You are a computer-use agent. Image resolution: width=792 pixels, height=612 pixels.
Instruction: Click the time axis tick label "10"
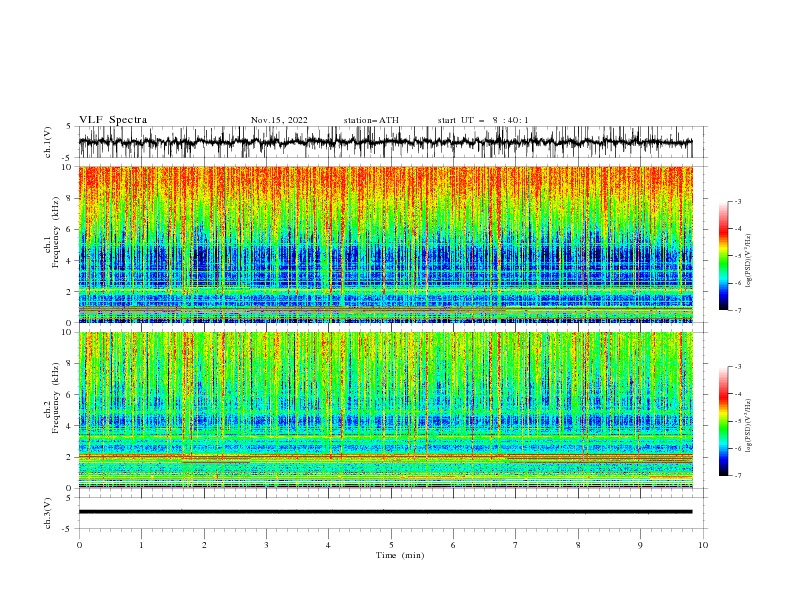[703, 545]
